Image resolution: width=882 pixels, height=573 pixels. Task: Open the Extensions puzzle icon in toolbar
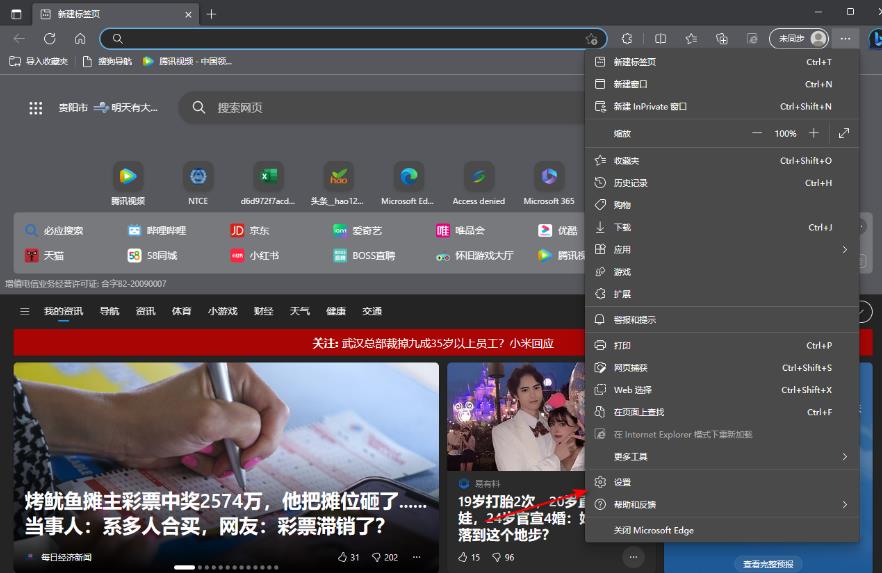pos(627,39)
